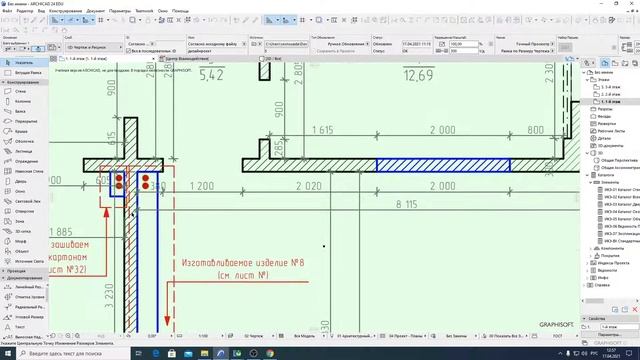Open the Project Map view in Navigator

(605, 63)
